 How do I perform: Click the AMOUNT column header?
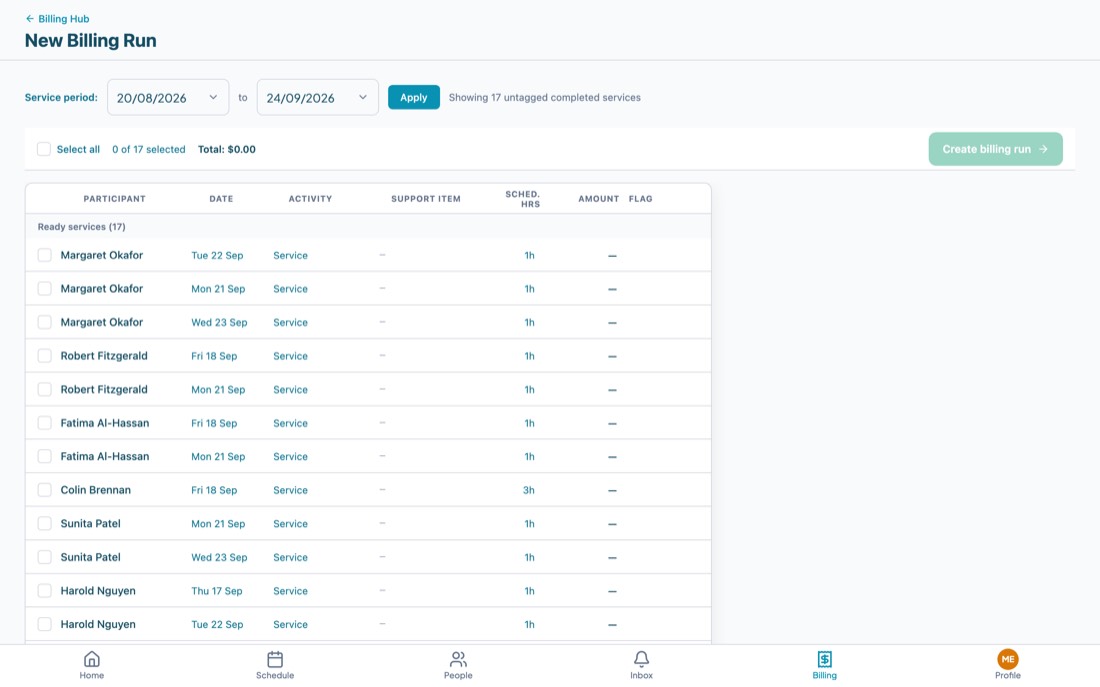[x=598, y=199]
